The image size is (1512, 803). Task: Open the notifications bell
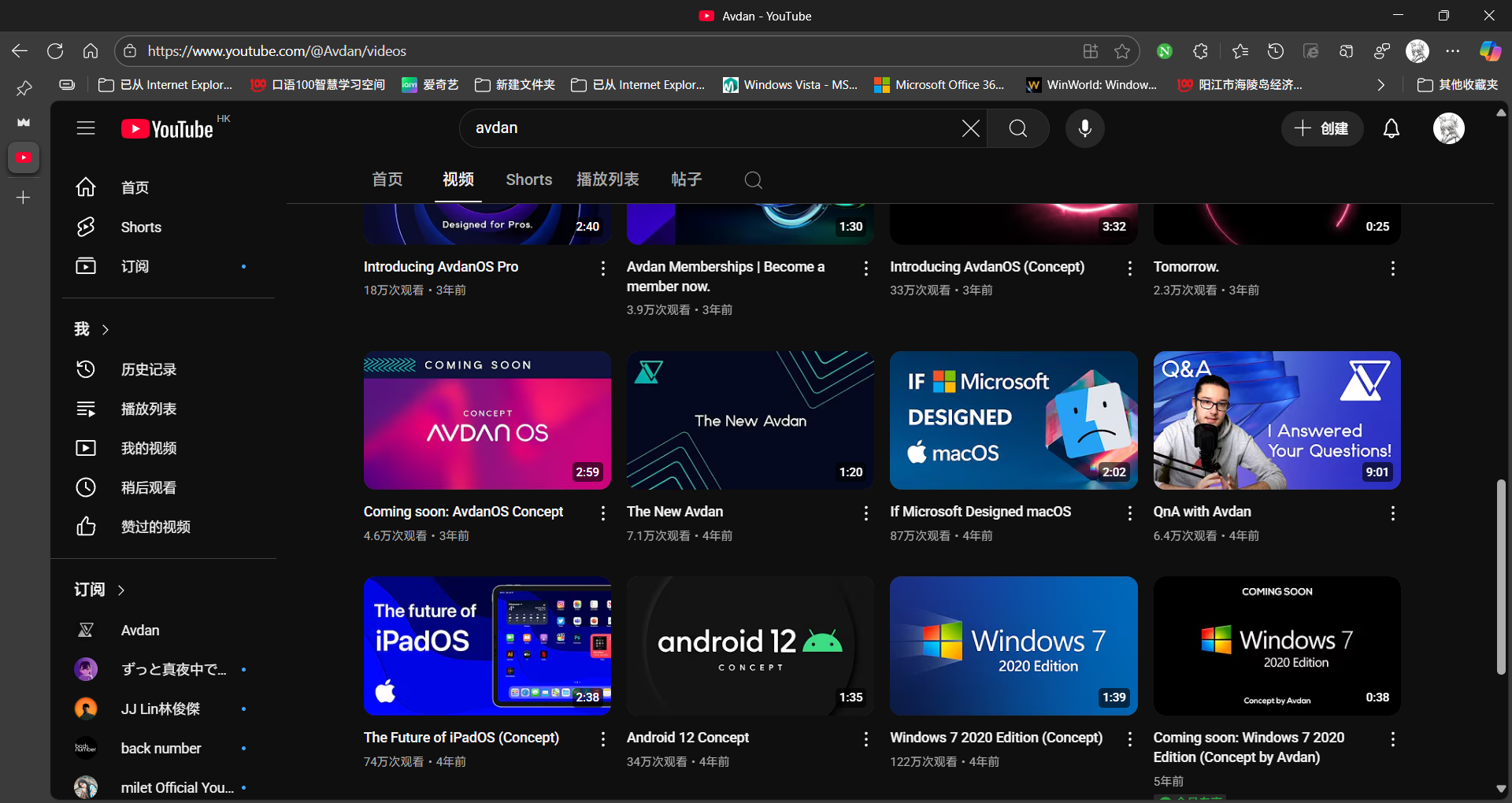pyautogui.click(x=1392, y=128)
